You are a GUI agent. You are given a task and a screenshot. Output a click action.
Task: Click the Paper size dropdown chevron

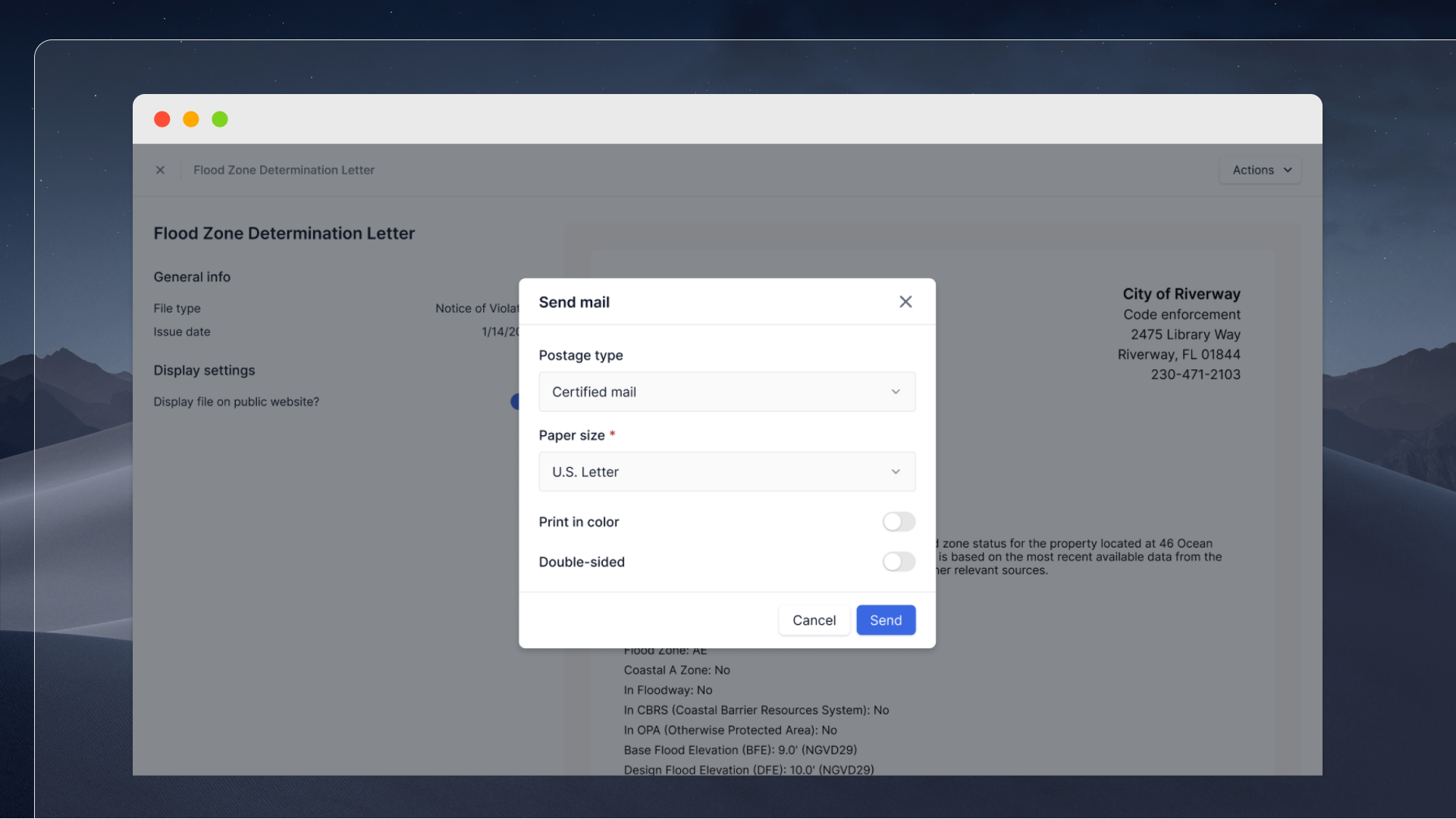click(x=896, y=472)
